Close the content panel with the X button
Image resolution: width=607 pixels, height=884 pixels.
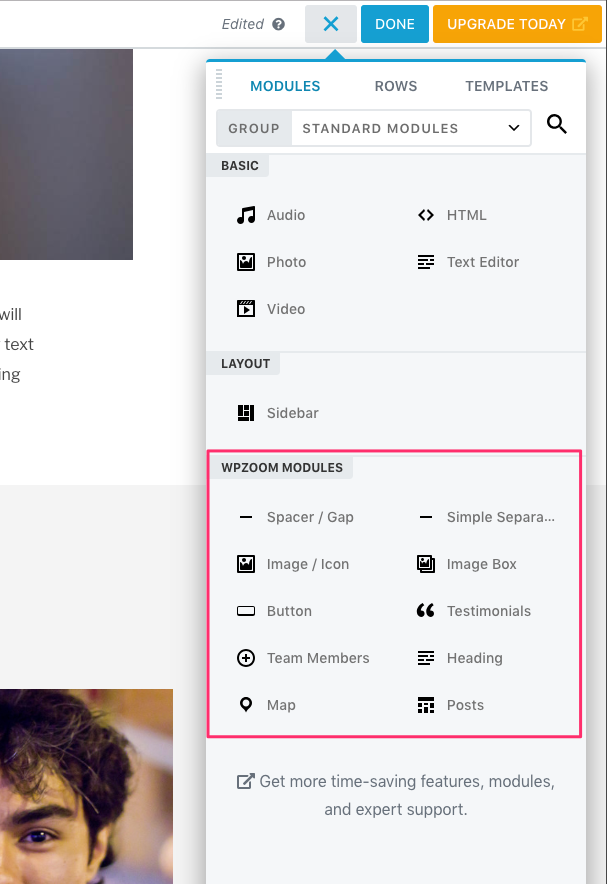(x=331, y=24)
